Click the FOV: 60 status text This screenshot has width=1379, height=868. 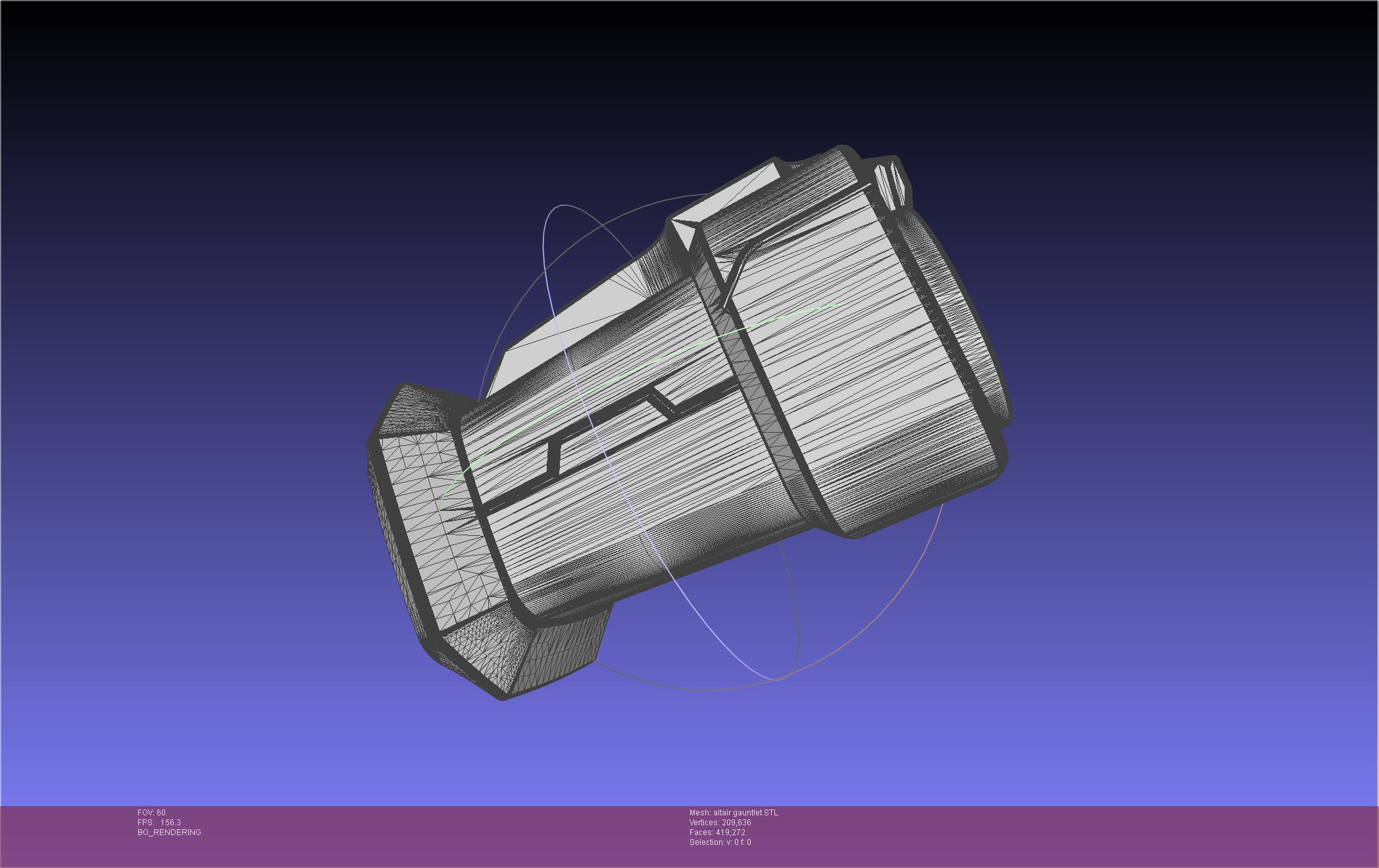tap(151, 813)
